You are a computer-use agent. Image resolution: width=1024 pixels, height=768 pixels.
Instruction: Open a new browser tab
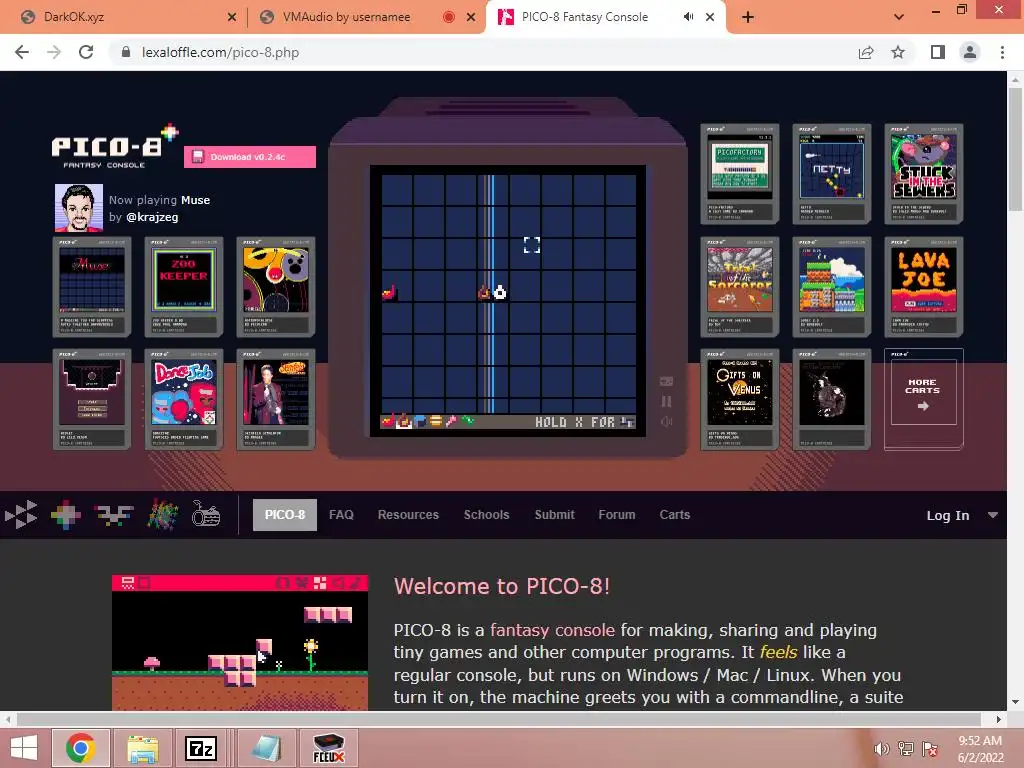click(748, 17)
